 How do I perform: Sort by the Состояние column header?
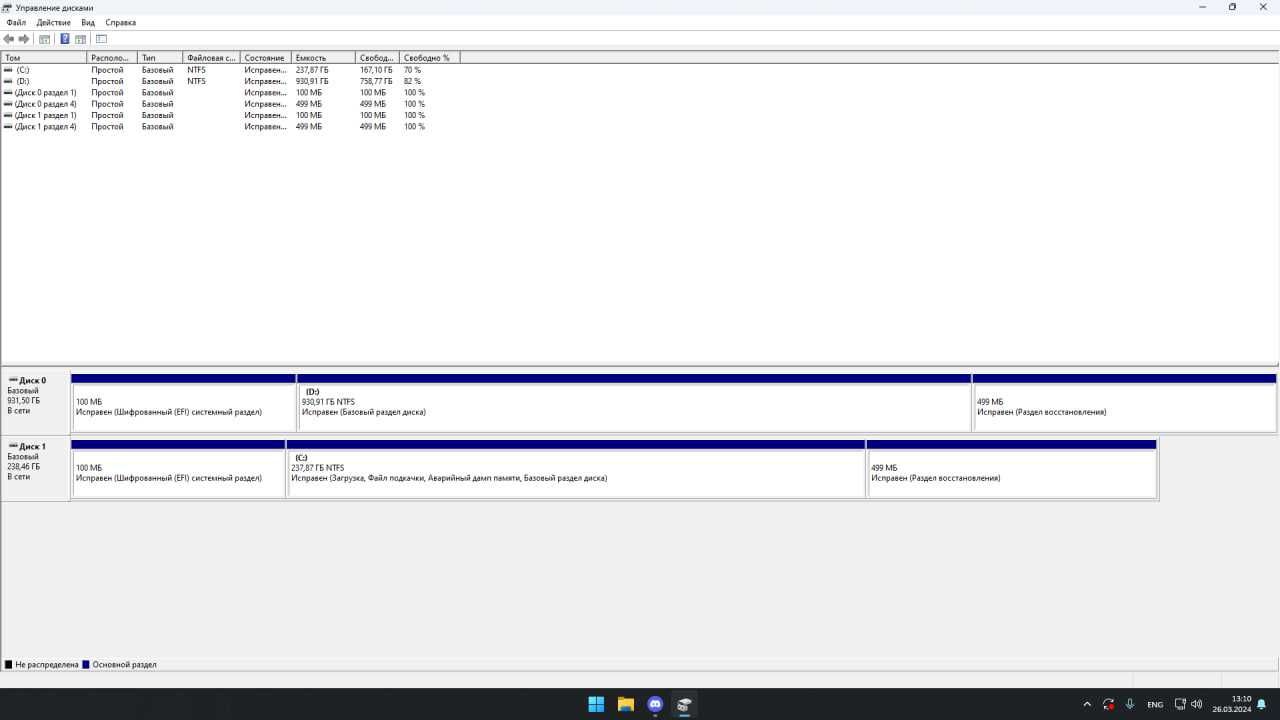pos(266,58)
